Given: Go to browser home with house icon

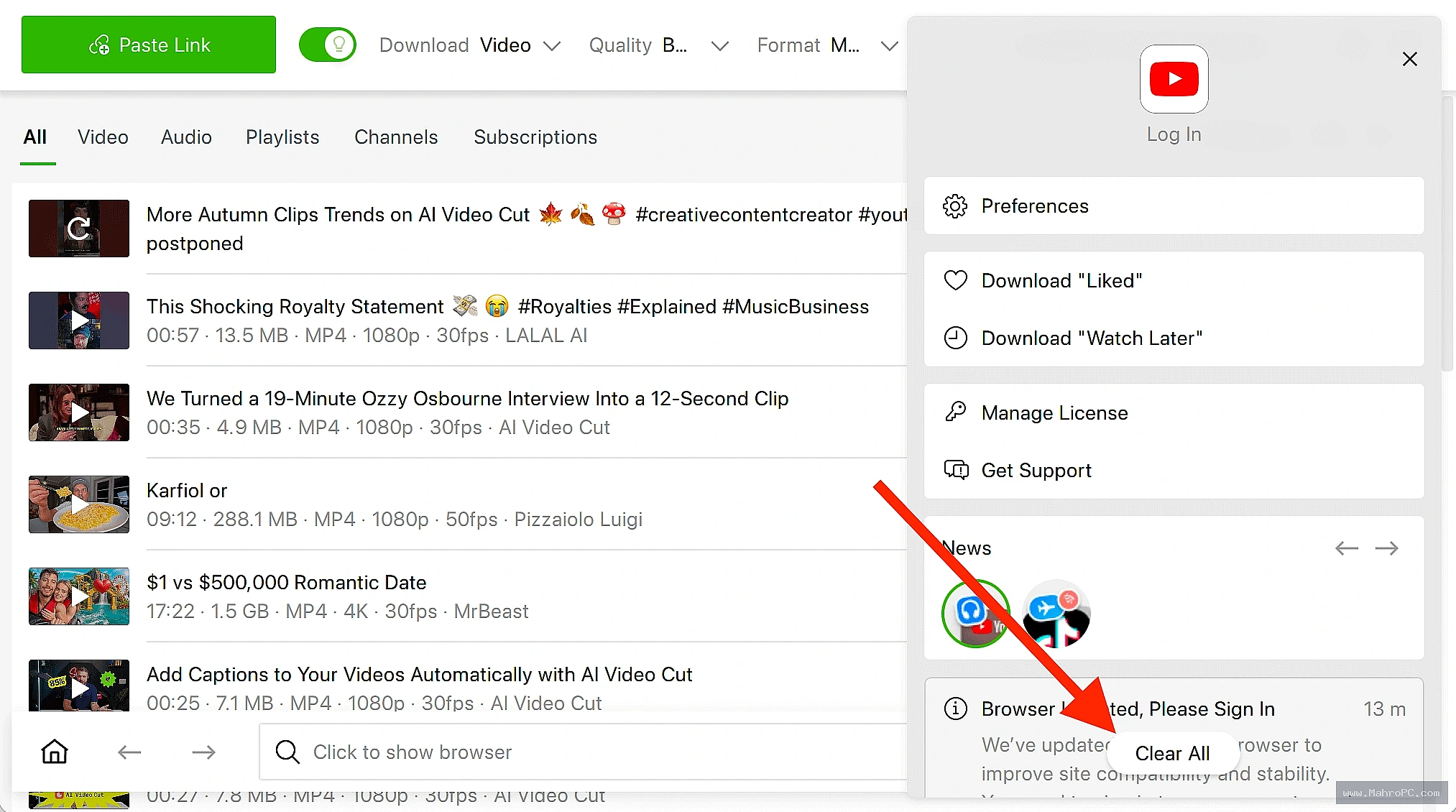Looking at the screenshot, I should point(55,752).
